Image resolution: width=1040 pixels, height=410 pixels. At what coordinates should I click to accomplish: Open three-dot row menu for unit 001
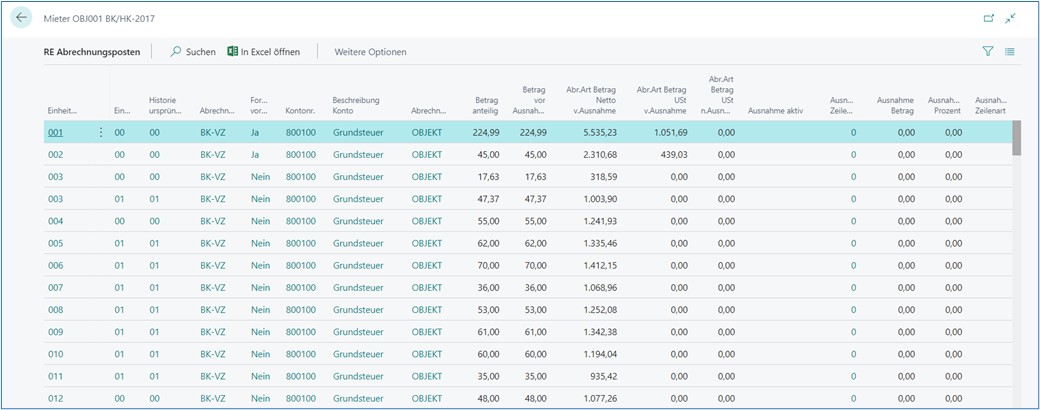pos(100,132)
